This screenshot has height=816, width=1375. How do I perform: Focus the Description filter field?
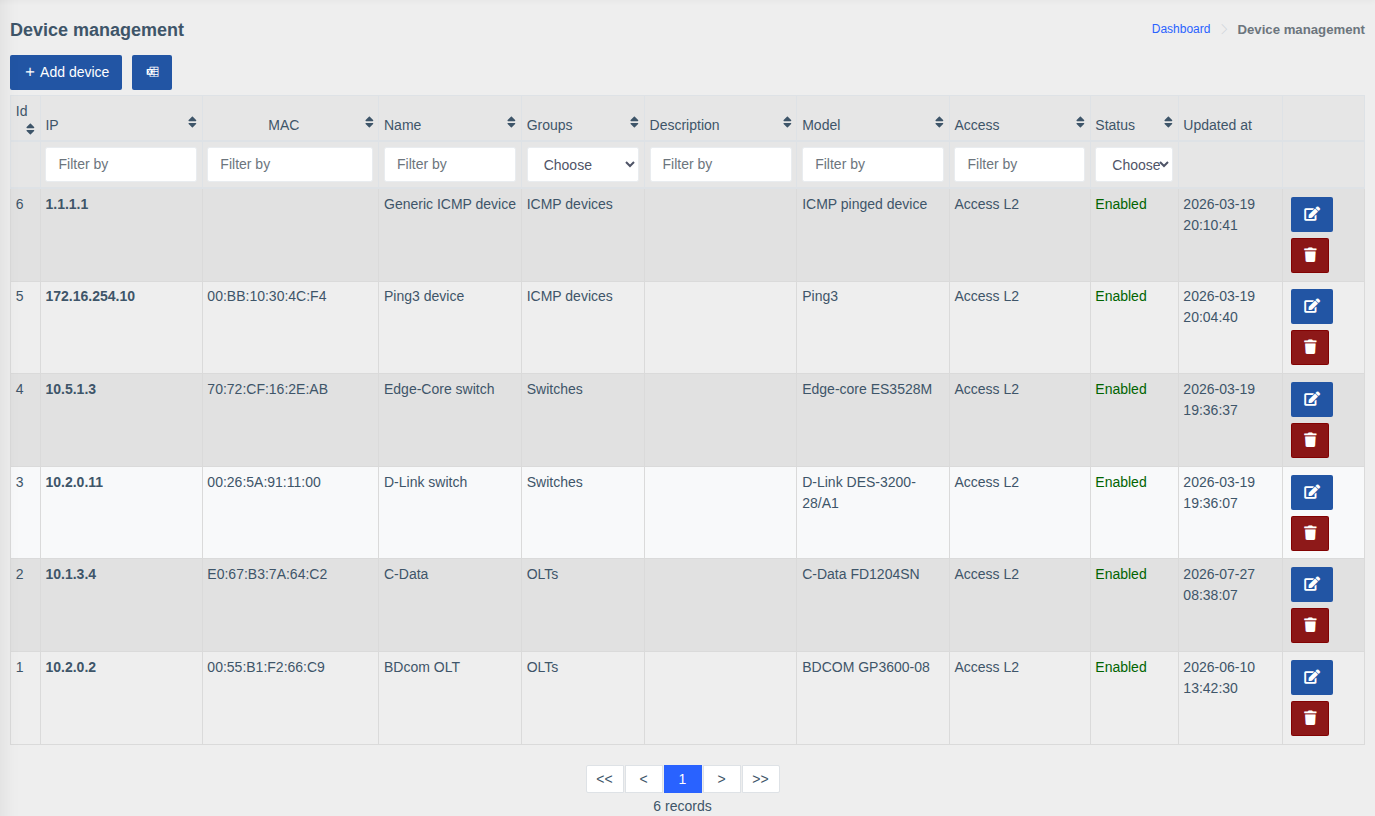[x=721, y=164]
